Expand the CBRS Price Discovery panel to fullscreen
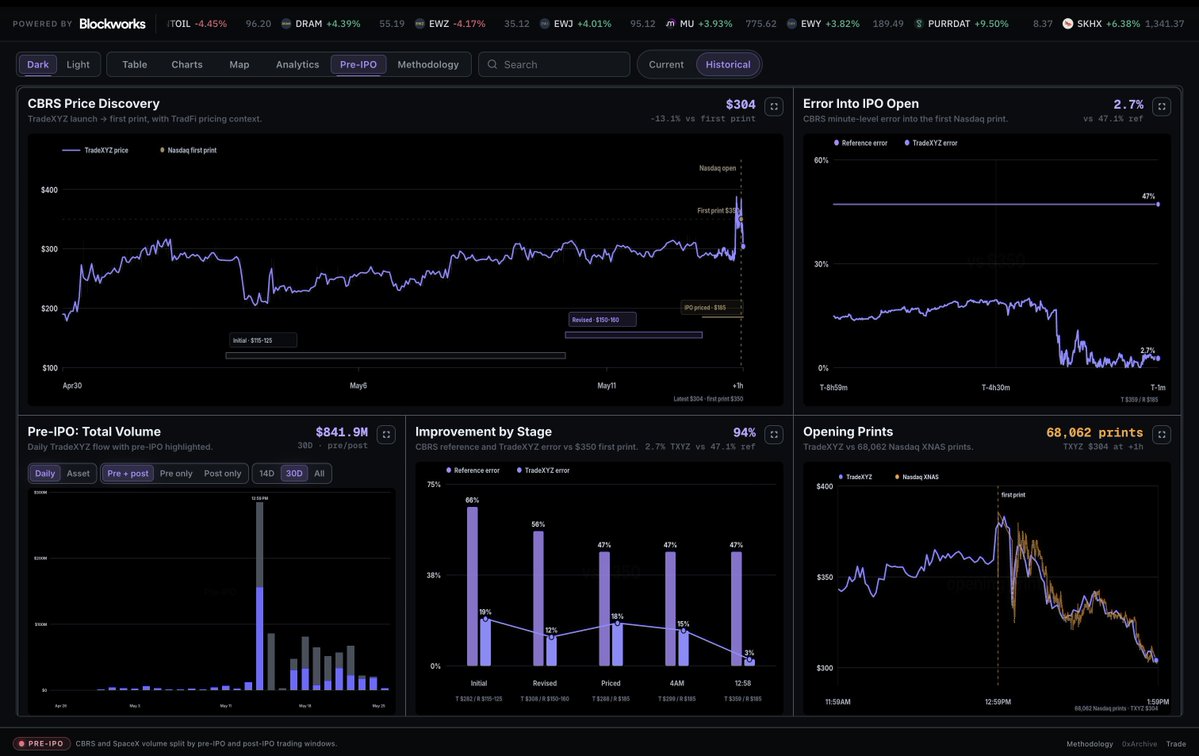Screen dimensions: 1199x756 [774, 106]
